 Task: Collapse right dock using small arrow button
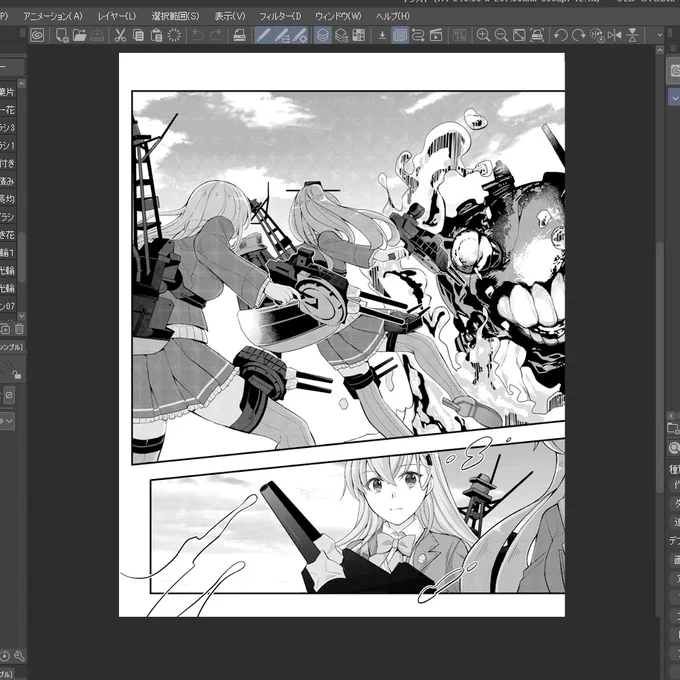tap(672, 415)
